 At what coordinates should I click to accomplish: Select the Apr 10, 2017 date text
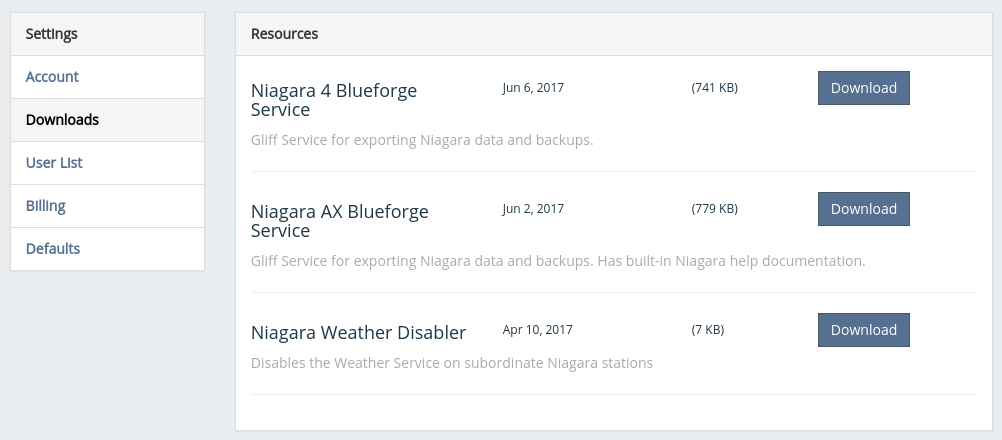point(537,330)
